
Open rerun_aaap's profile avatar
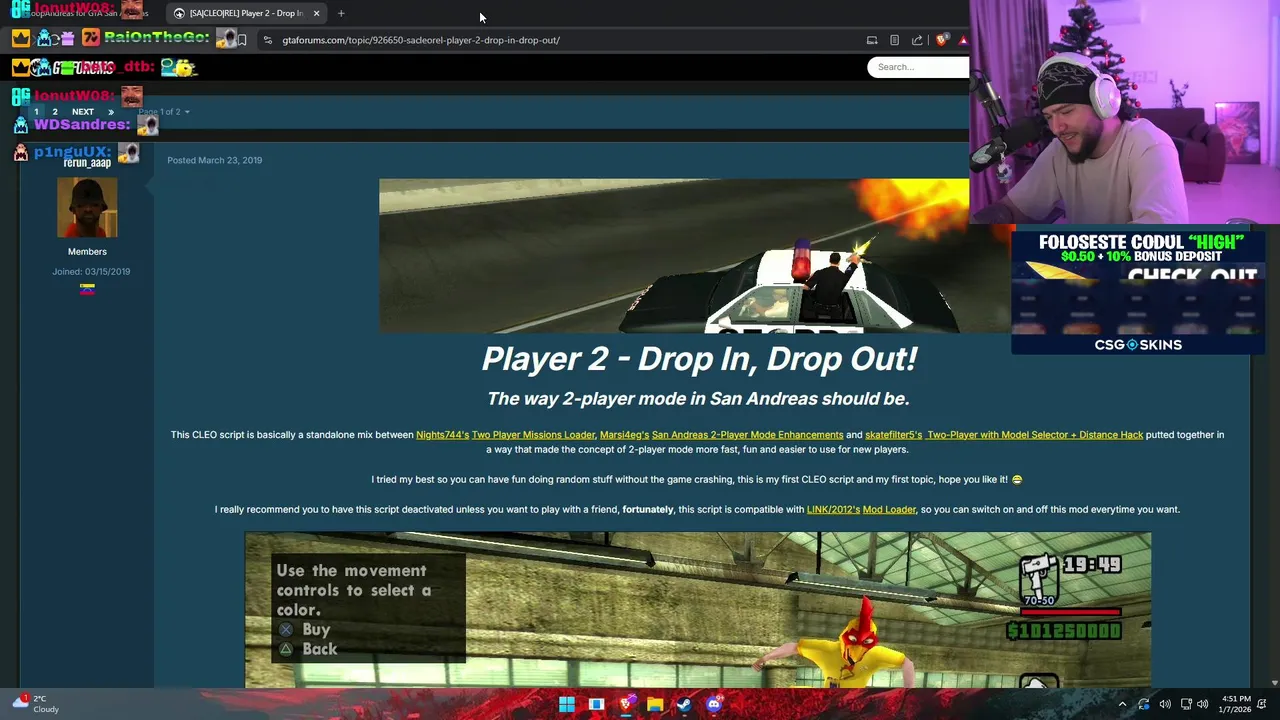point(87,207)
